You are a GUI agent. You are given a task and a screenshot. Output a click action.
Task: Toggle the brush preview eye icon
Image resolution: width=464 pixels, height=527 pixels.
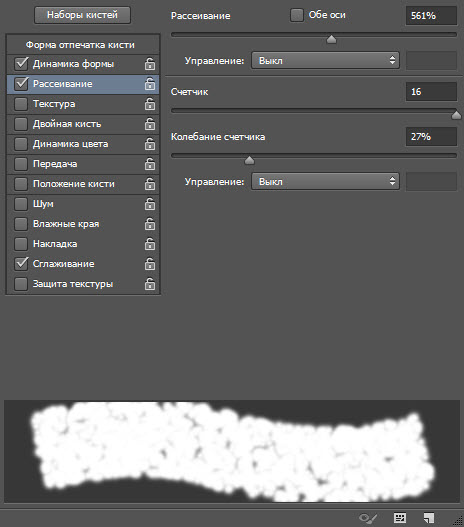(x=368, y=518)
